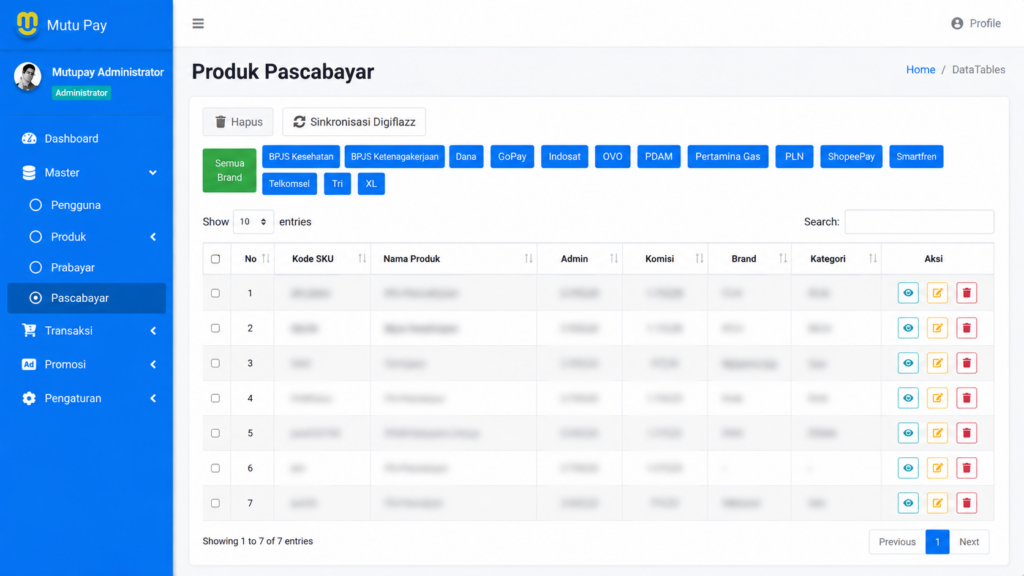Viewport: 1024px width, 576px height.
Task: Edit product in row 6
Action: 937,468
